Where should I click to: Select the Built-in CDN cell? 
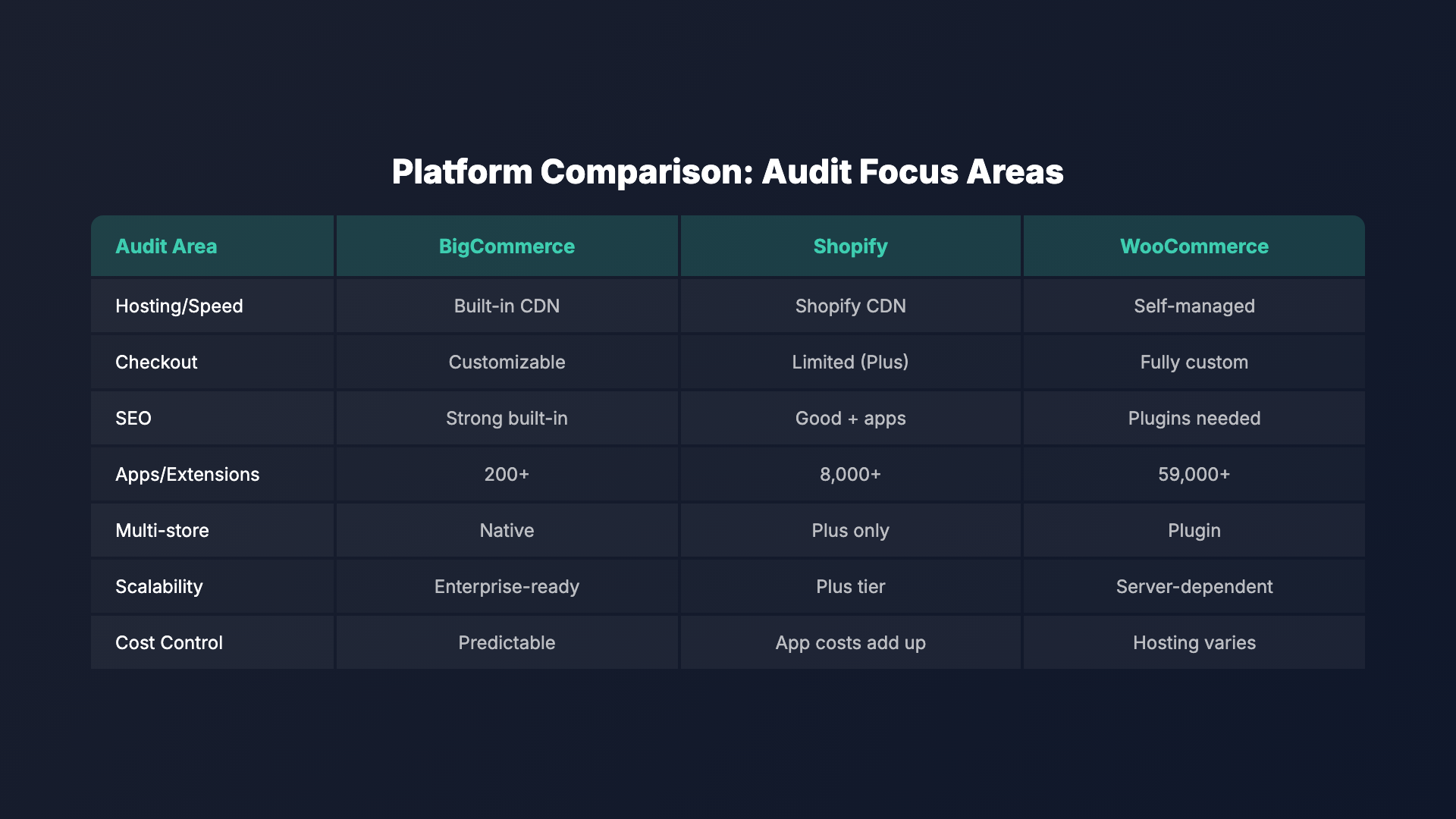point(507,306)
